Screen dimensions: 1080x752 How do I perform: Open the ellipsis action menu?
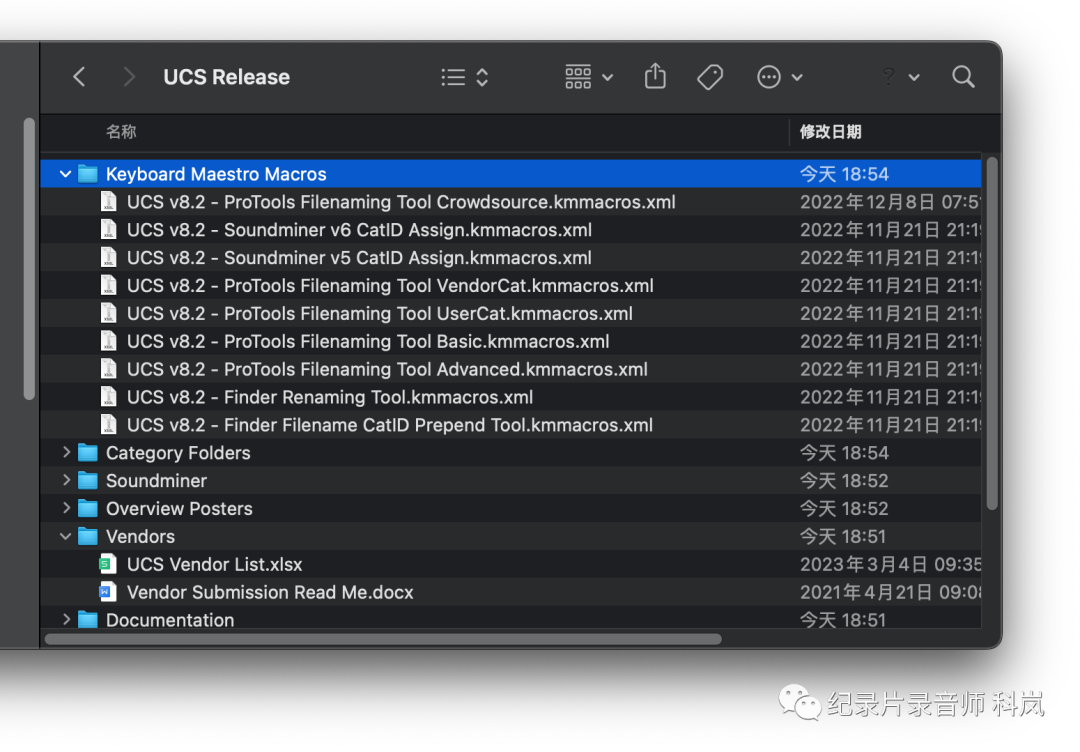779,77
